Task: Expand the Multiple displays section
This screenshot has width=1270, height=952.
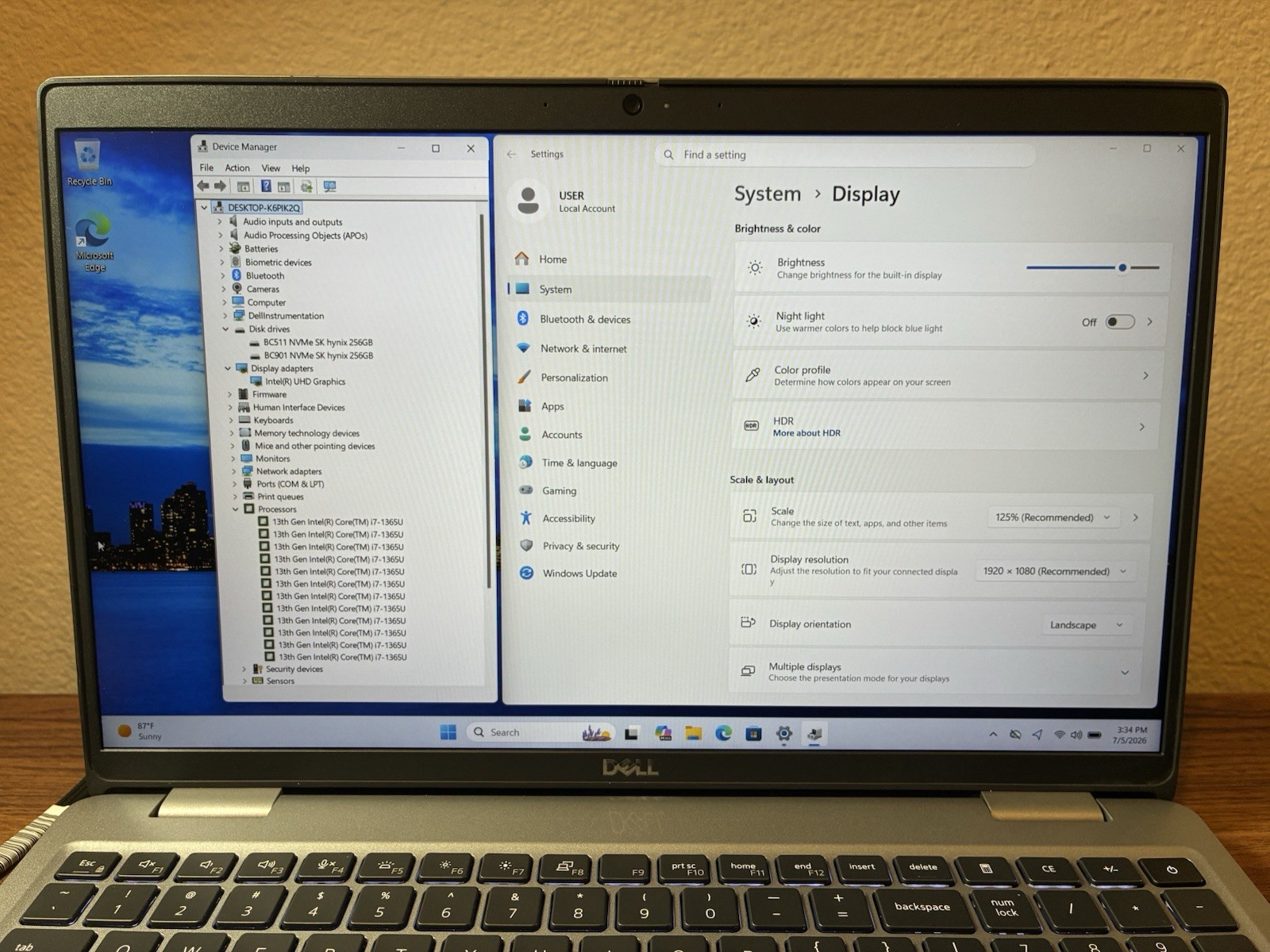Action: point(1125,673)
